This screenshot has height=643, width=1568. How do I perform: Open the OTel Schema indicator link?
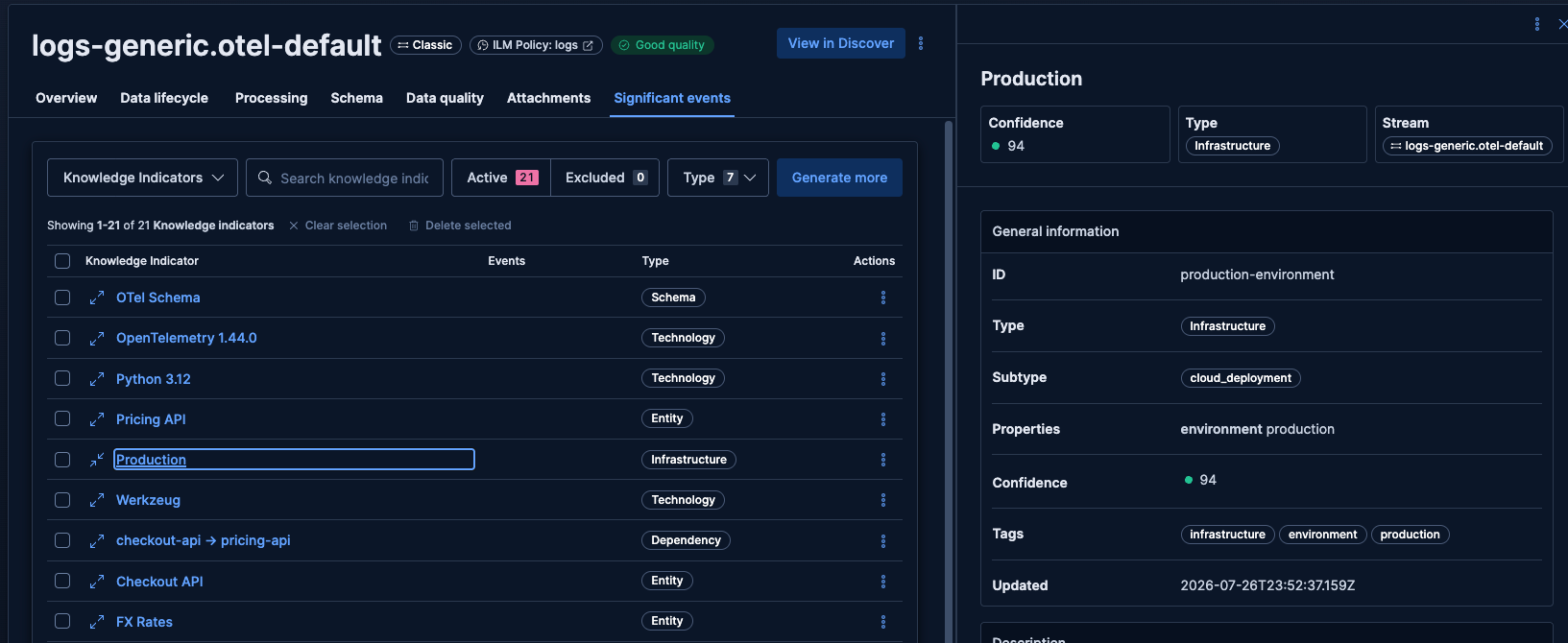(158, 298)
